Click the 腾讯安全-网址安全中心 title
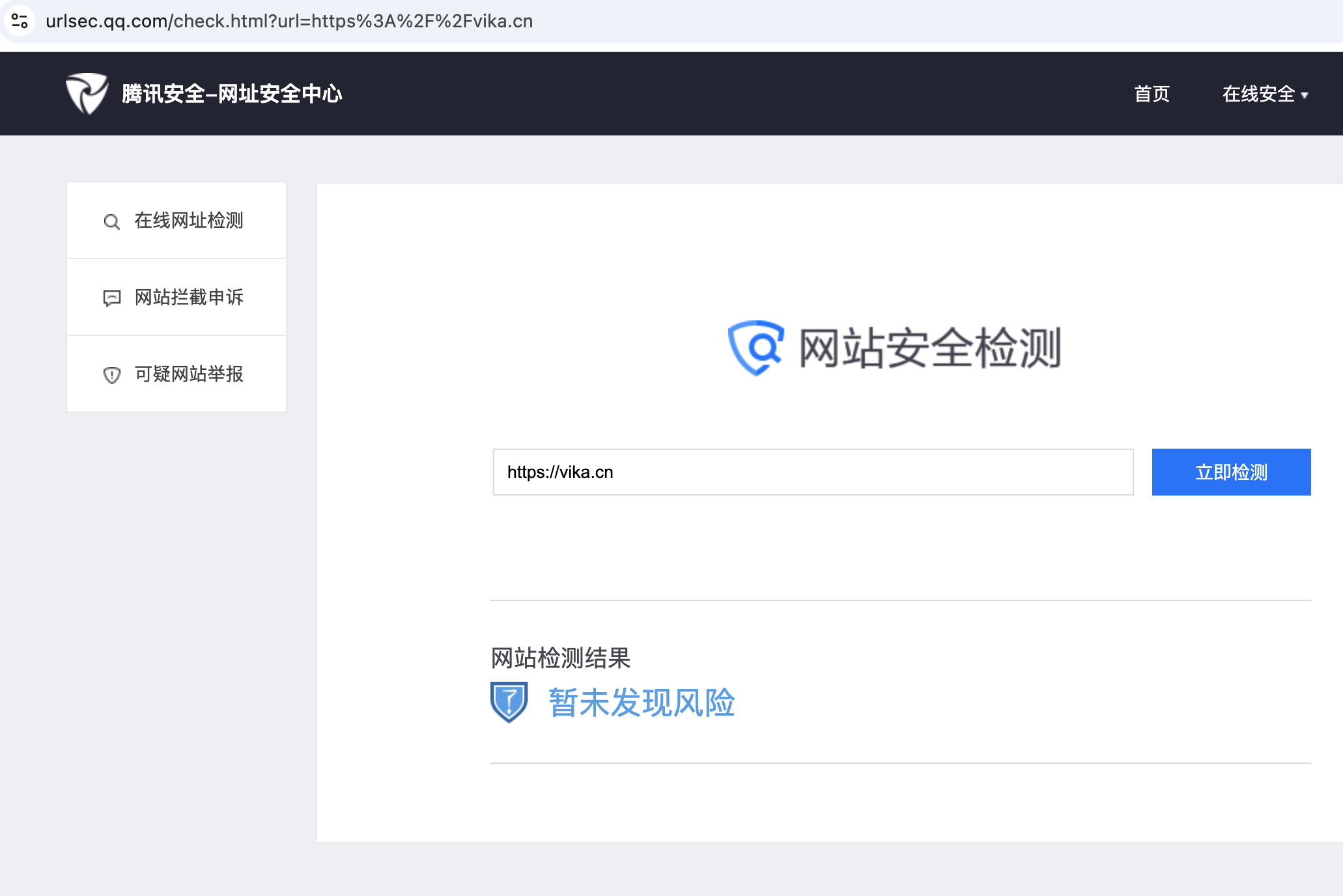This screenshot has width=1343, height=896. (232, 94)
